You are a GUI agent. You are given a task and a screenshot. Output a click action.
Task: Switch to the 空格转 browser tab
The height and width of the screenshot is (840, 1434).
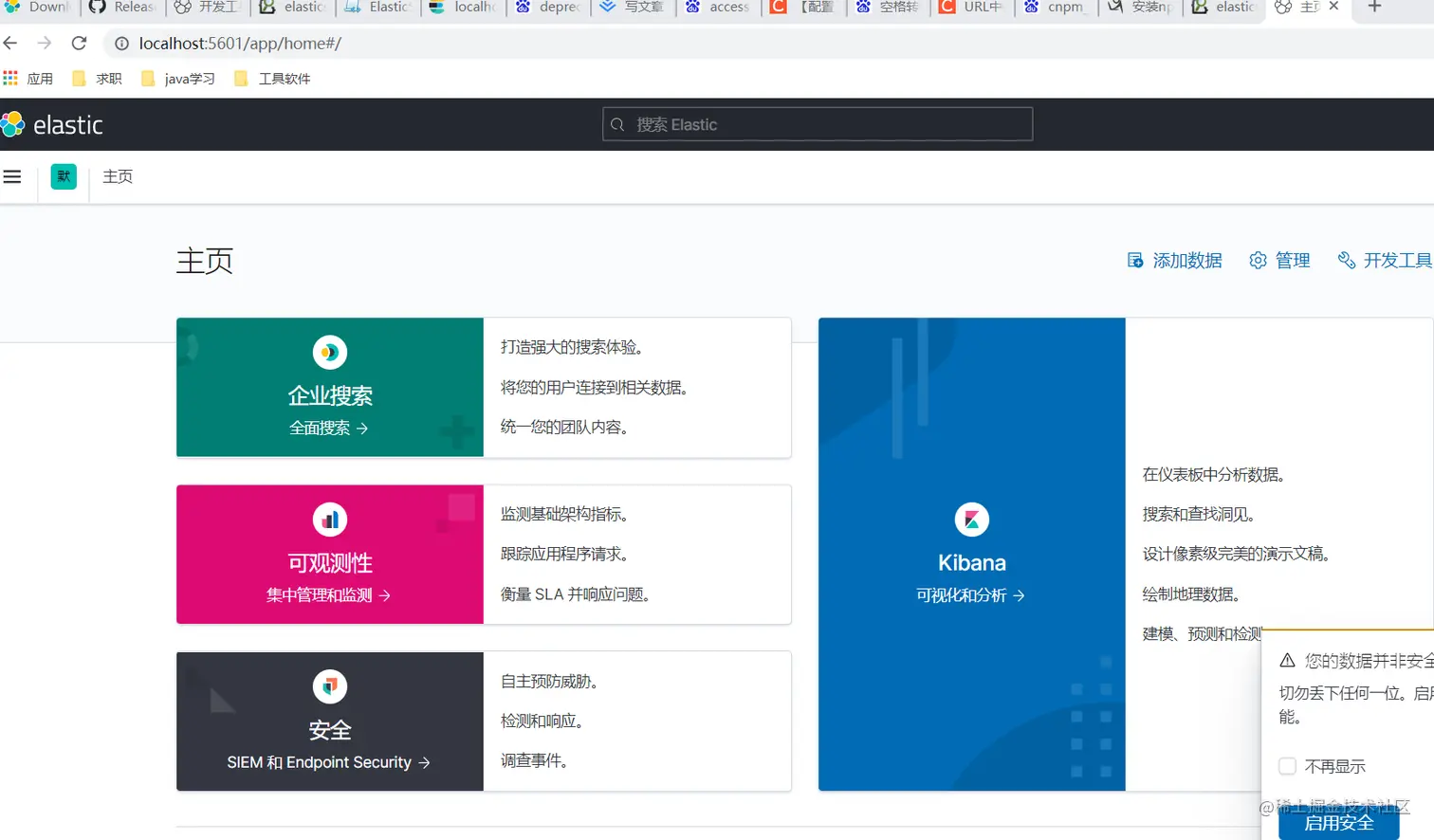click(x=888, y=8)
